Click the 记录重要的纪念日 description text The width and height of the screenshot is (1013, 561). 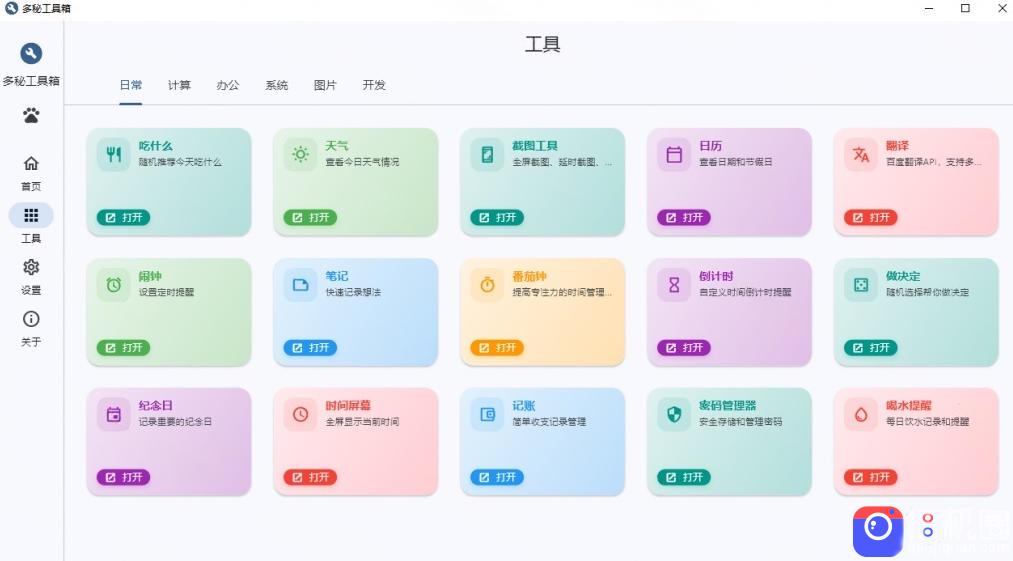pyautogui.click(x=175, y=422)
